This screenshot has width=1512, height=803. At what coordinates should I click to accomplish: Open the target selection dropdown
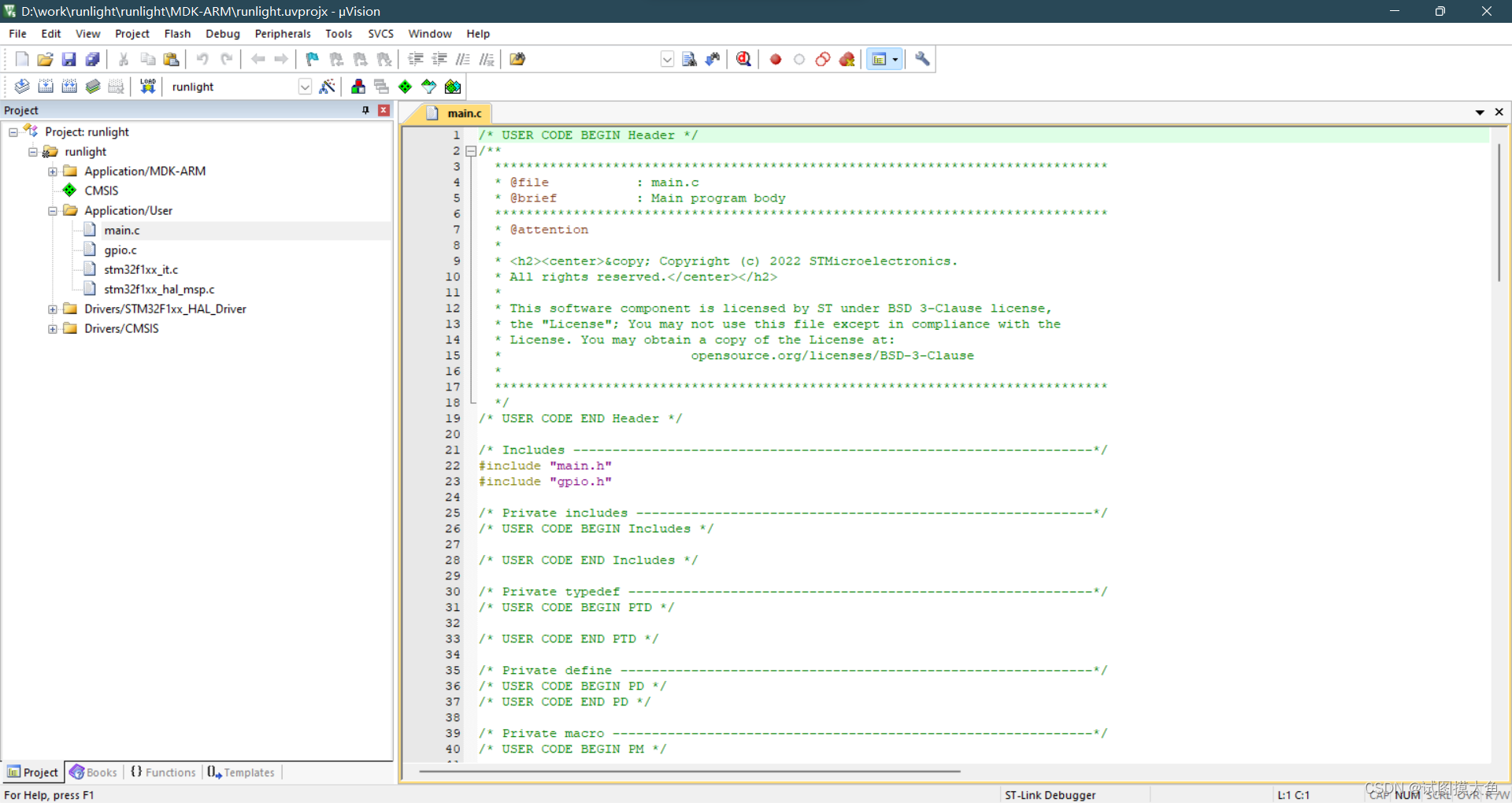click(305, 87)
